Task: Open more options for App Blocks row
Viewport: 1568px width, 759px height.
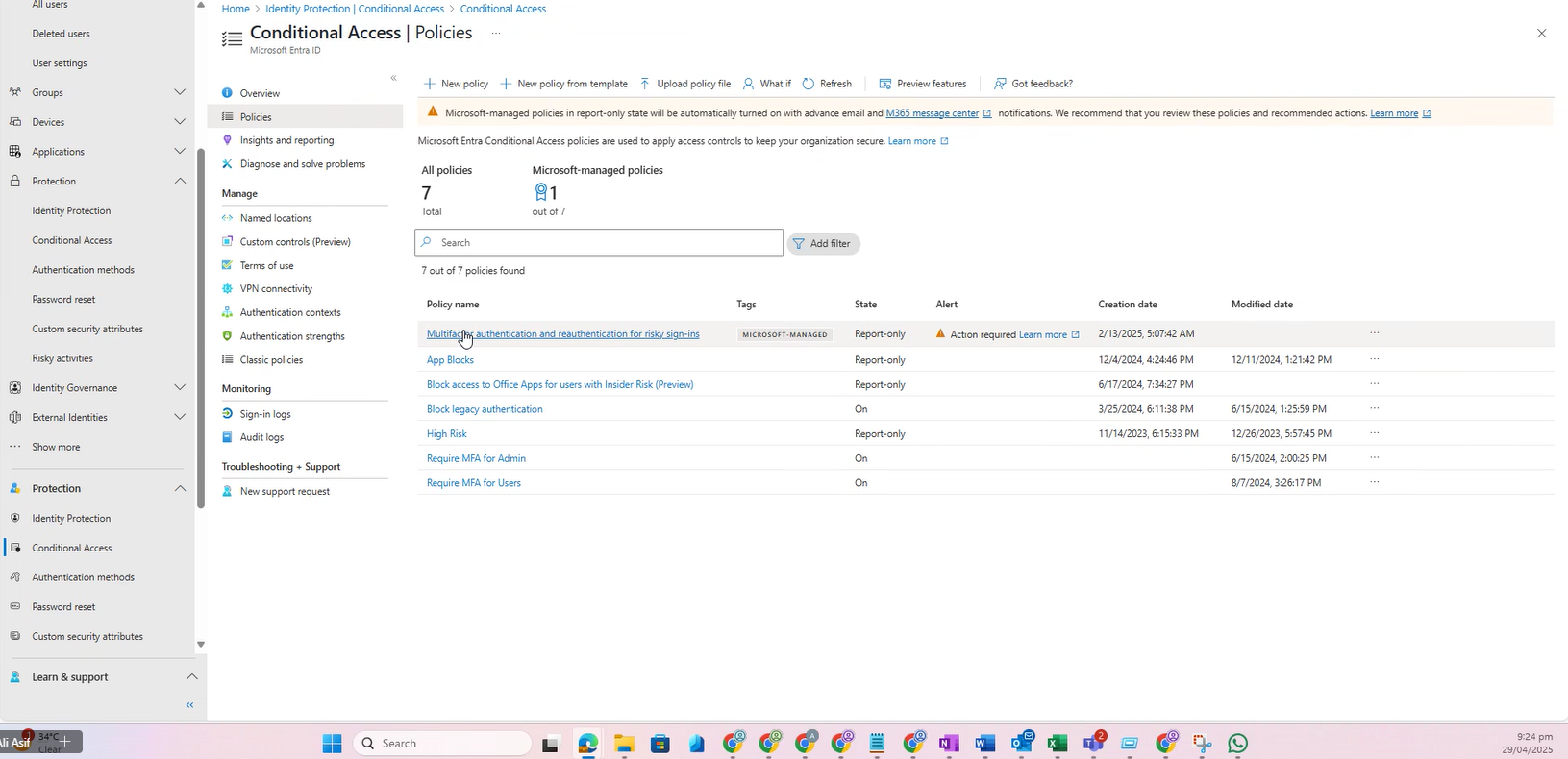Action: (x=1375, y=359)
